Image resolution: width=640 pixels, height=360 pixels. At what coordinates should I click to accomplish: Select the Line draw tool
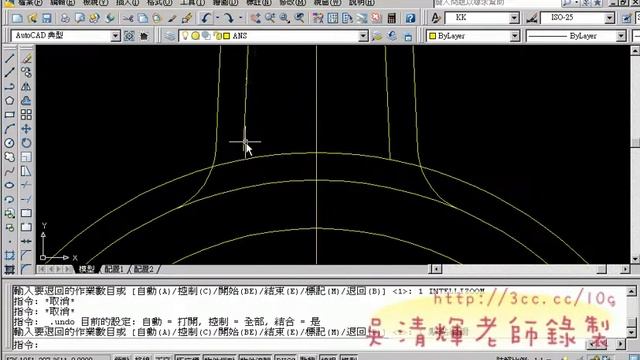click(10, 58)
